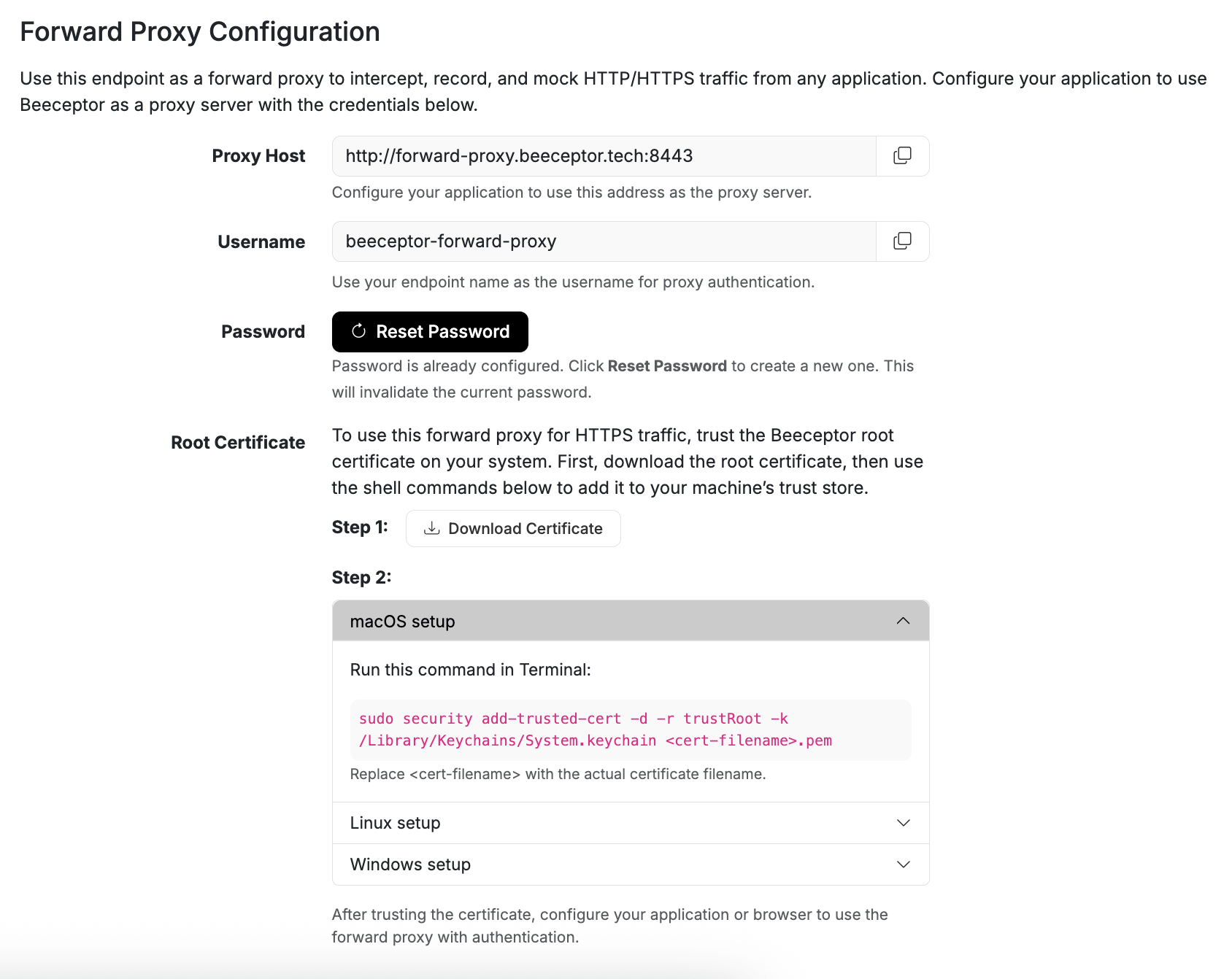Click the Step 1 label

[361, 527]
